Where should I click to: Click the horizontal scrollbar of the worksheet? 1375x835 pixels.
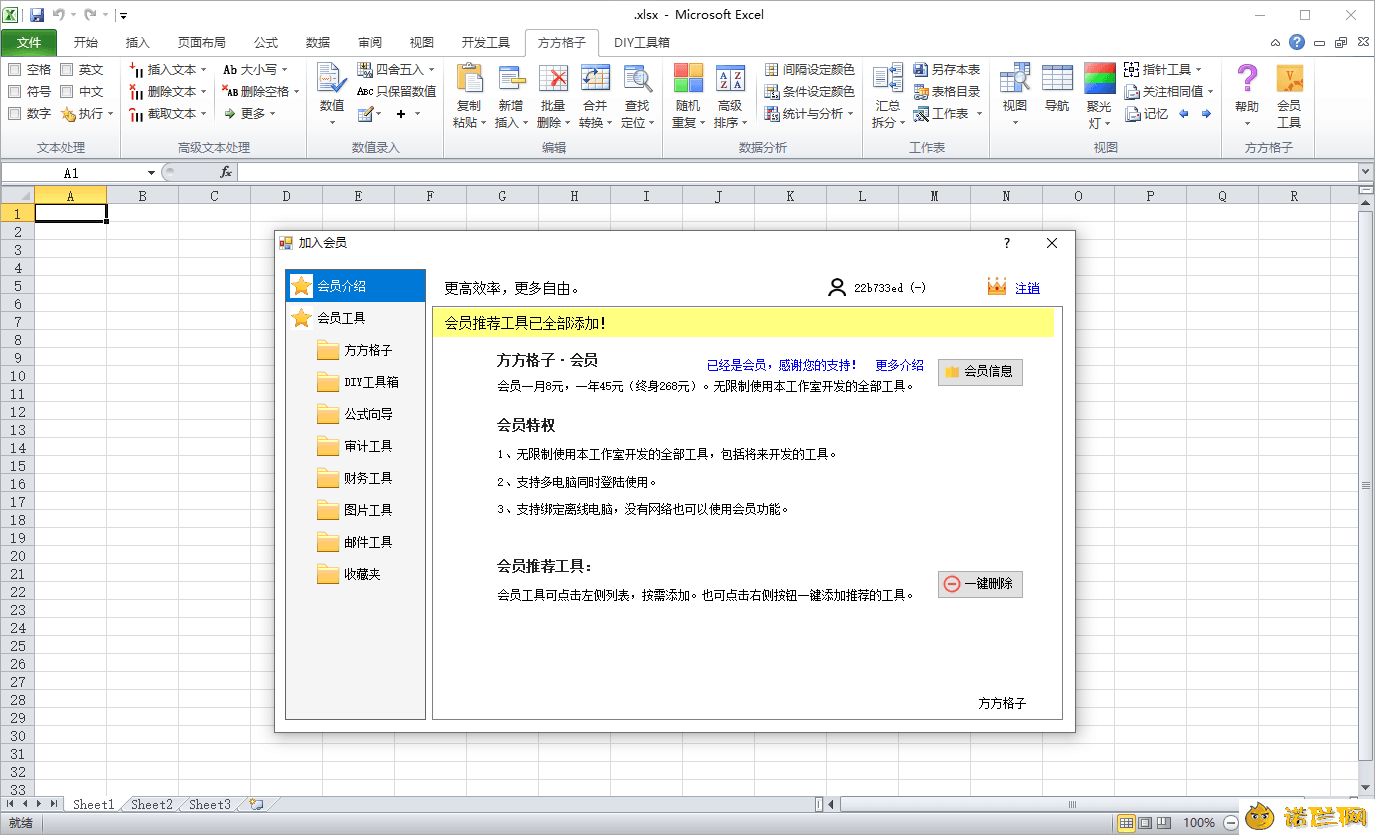[x=1070, y=804]
